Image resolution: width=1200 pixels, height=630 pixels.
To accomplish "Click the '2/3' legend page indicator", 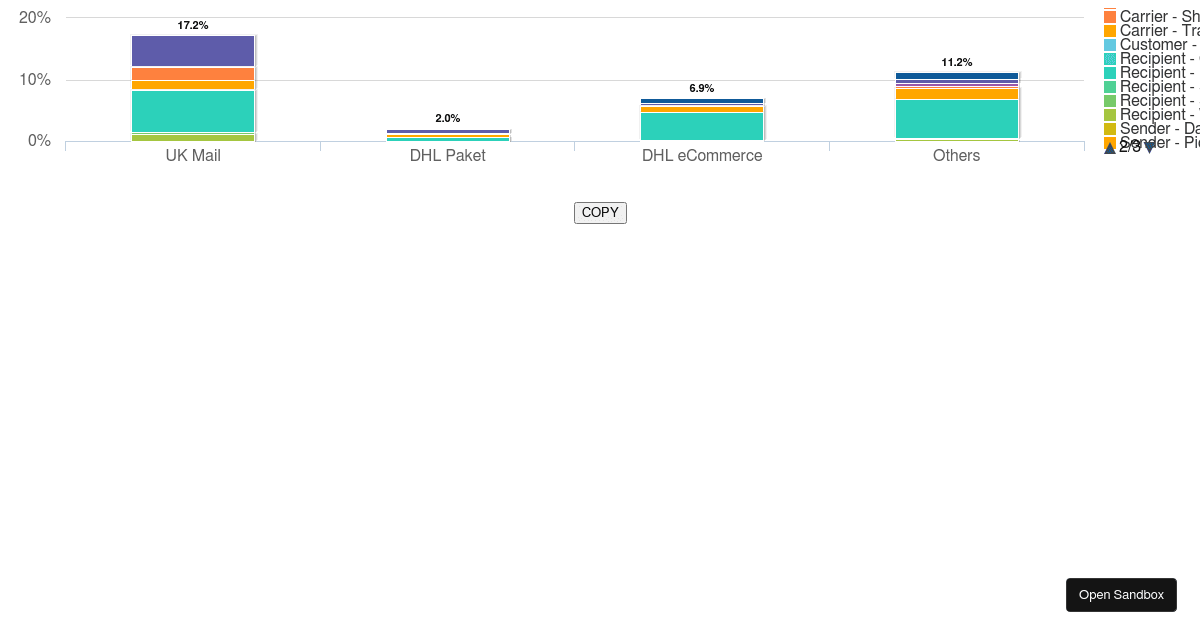I will click(1127, 146).
